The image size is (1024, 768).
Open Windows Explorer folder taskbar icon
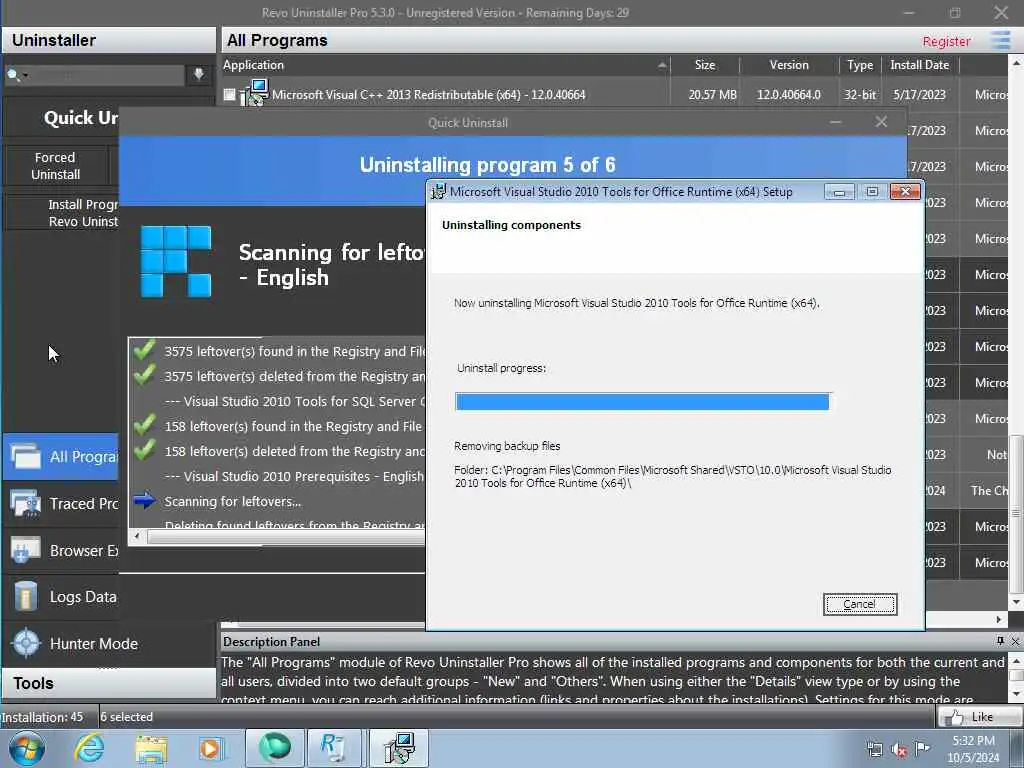[x=152, y=749]
